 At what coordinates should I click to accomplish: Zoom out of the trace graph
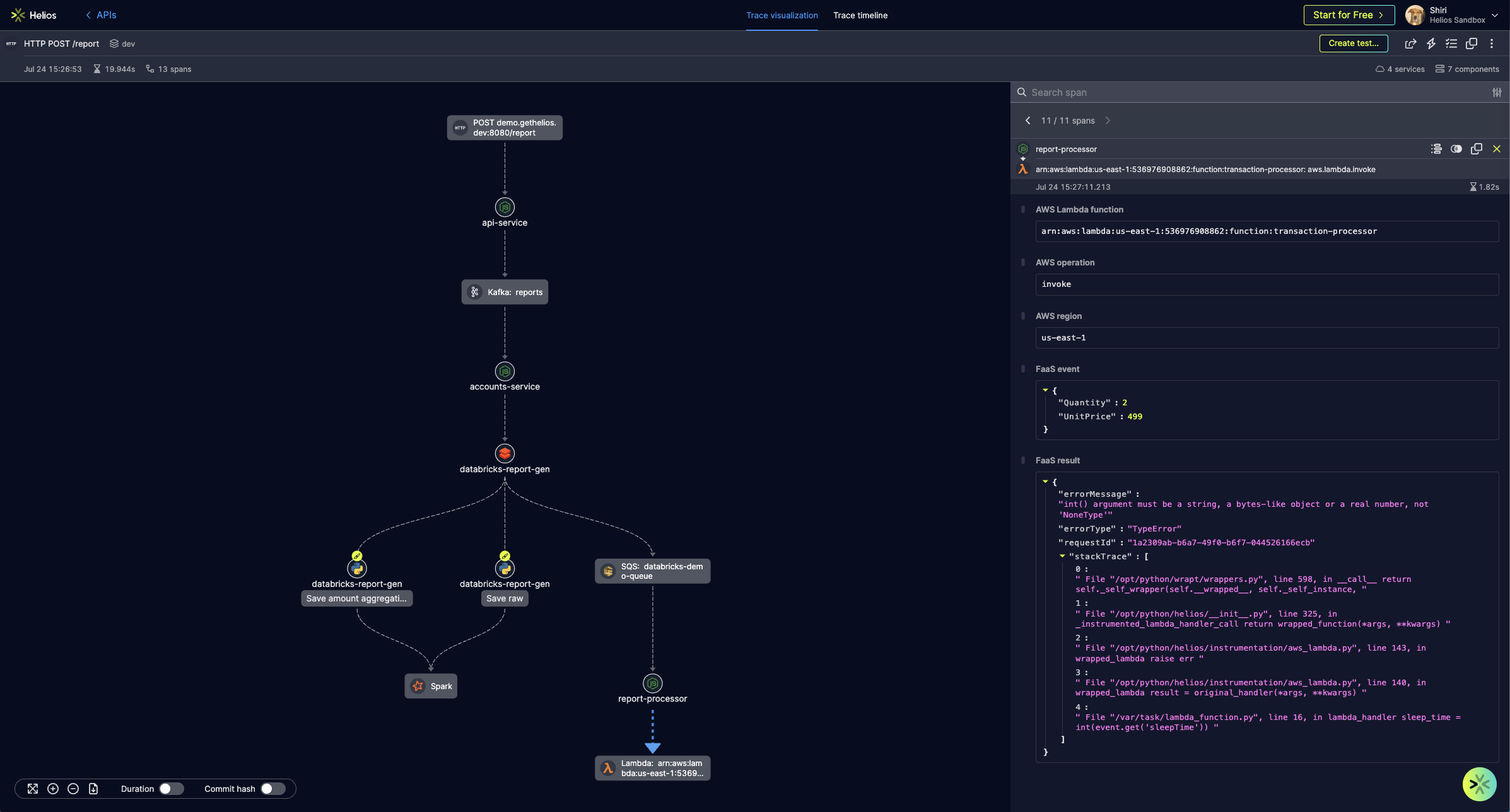click(x=73, y=789)
